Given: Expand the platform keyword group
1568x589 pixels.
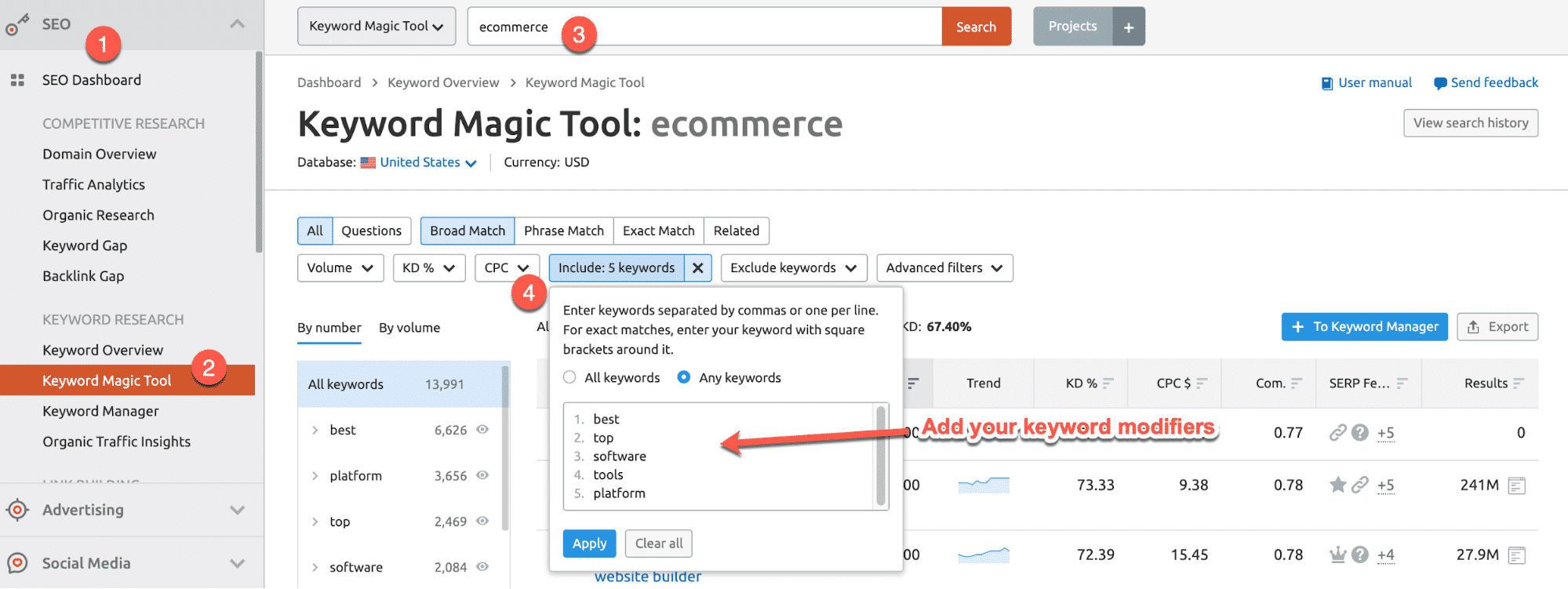Looking at the screenshot, I should point(315,476).
